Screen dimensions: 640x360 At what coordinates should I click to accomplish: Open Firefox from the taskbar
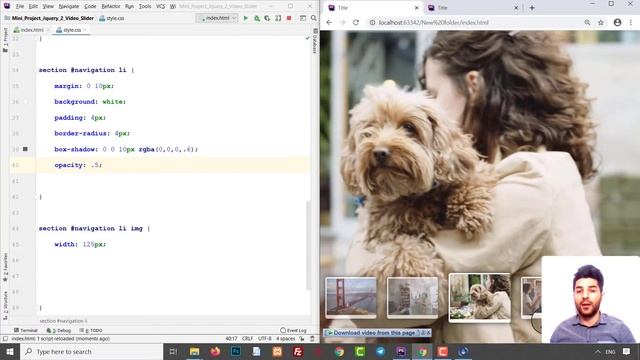click(215, 351)
